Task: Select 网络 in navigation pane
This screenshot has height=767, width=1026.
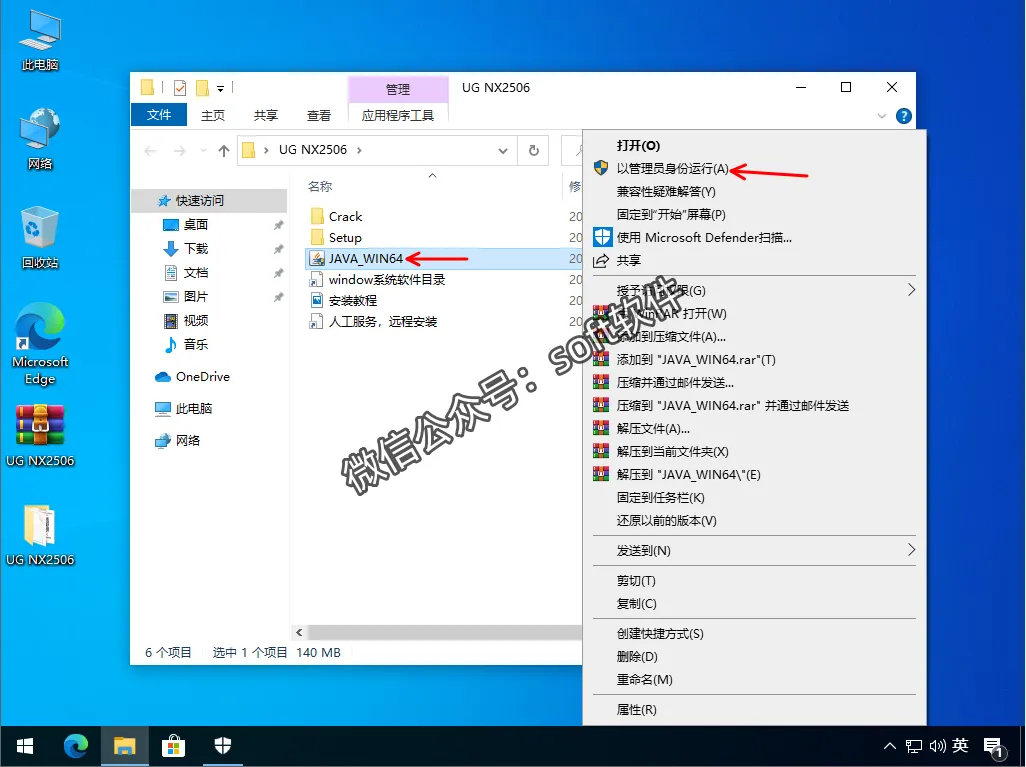Action: 188,440
